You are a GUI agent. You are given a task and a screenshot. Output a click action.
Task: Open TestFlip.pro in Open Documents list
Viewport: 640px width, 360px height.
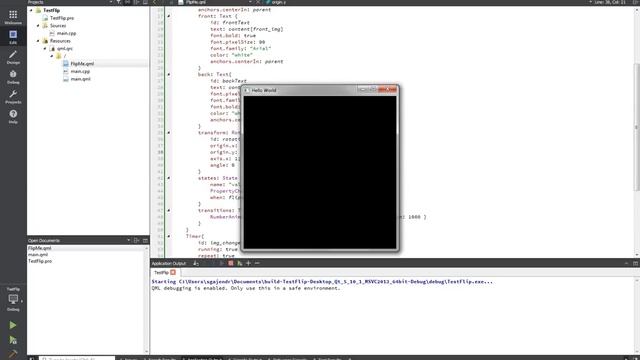40,261
